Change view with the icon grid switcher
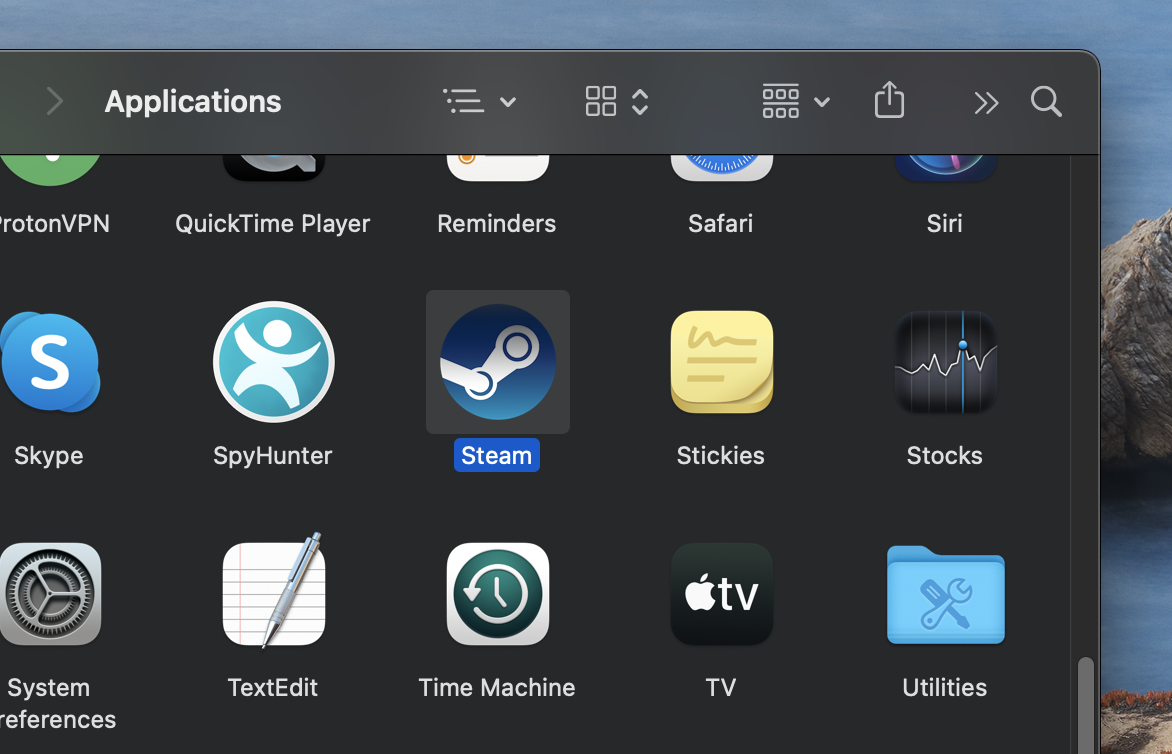 (617, 101)
